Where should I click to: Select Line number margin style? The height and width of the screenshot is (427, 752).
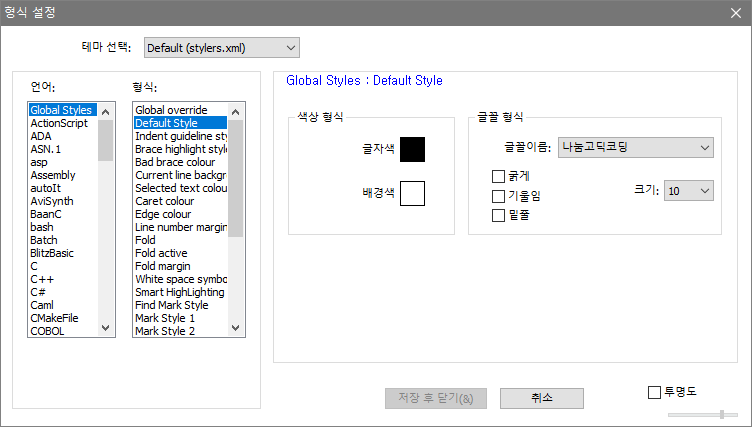pos(180,226)
